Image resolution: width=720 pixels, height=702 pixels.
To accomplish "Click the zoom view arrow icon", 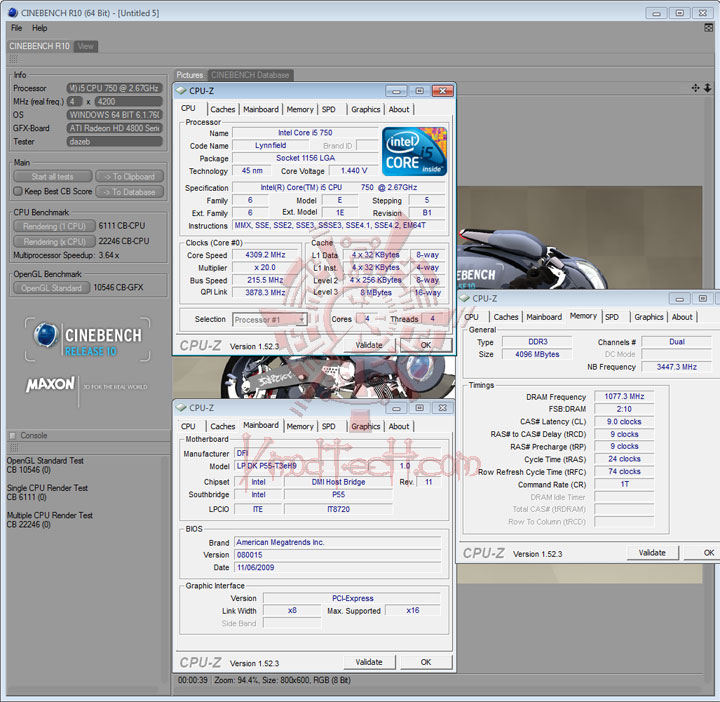I will [x=708, y=88].
